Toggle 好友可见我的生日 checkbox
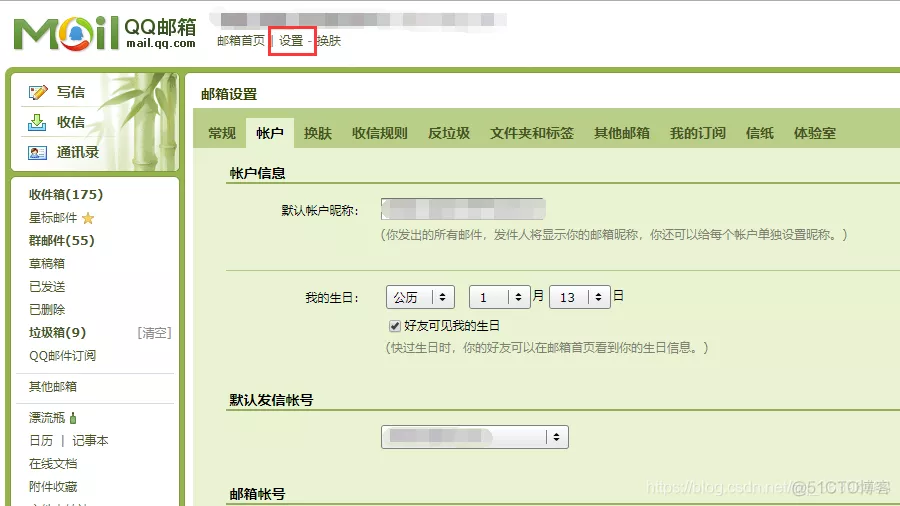The width and height of the screenshot is (900, 506). point(394,326)
